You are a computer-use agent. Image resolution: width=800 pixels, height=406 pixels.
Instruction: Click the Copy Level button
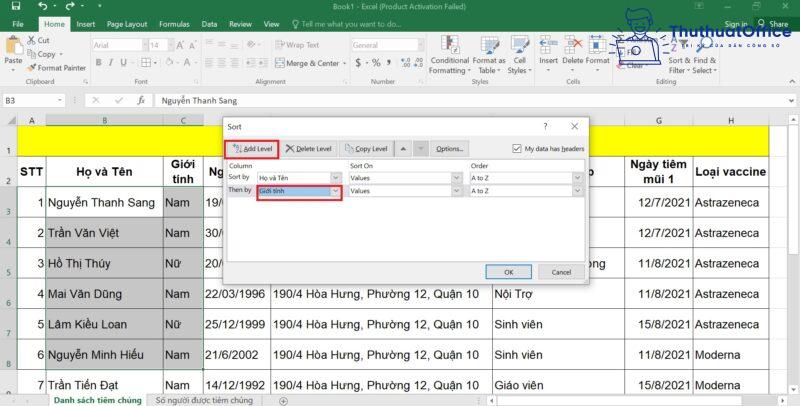pyautogui.click(x=366, y=149)
